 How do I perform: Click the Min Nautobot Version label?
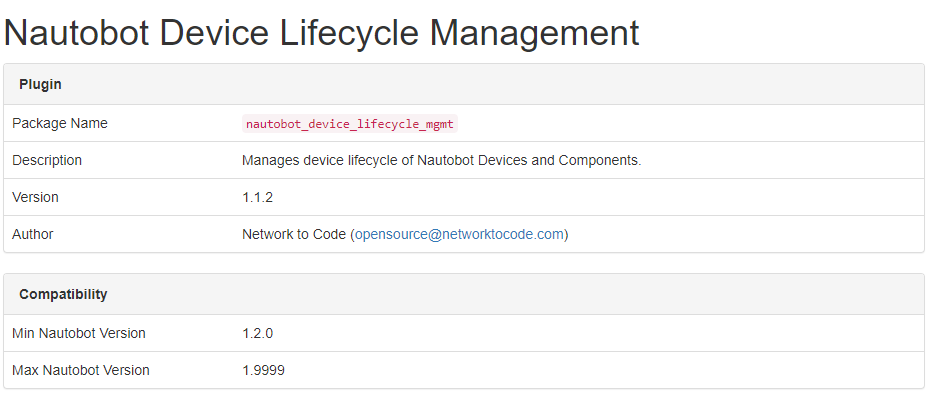pyautogui.click(x=79, y=333)
